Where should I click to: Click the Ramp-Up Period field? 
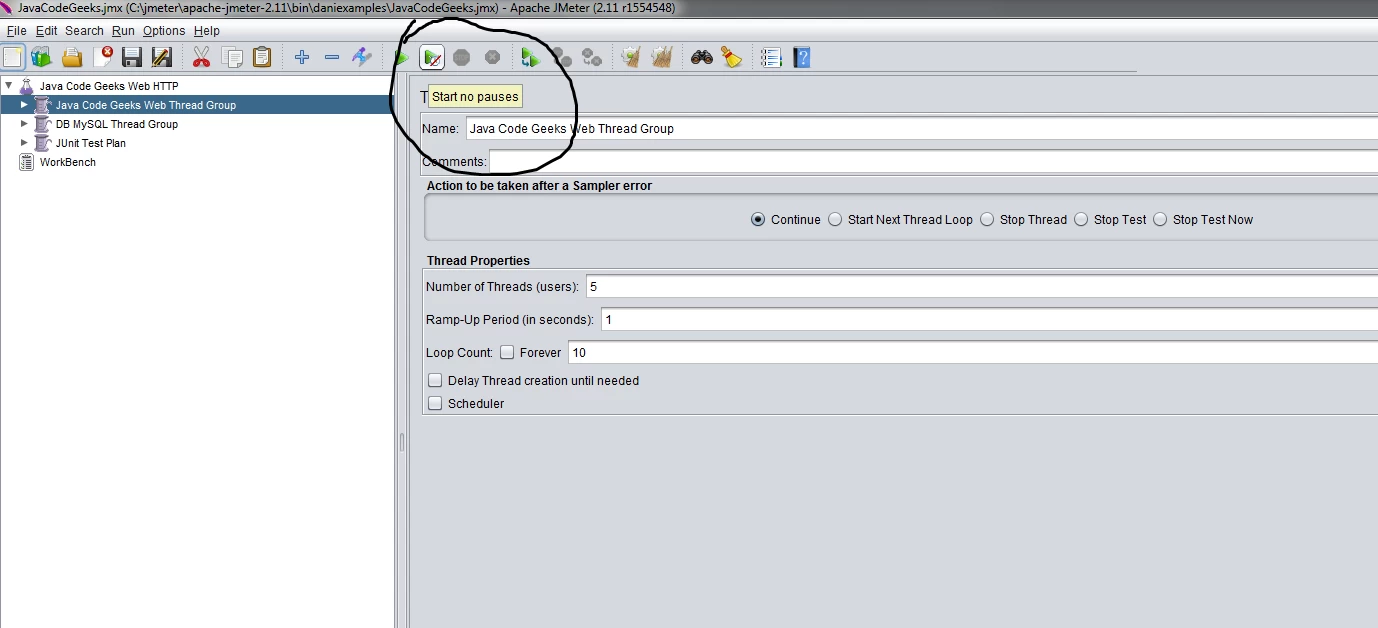pyautogui.click(x=989, y=320)
